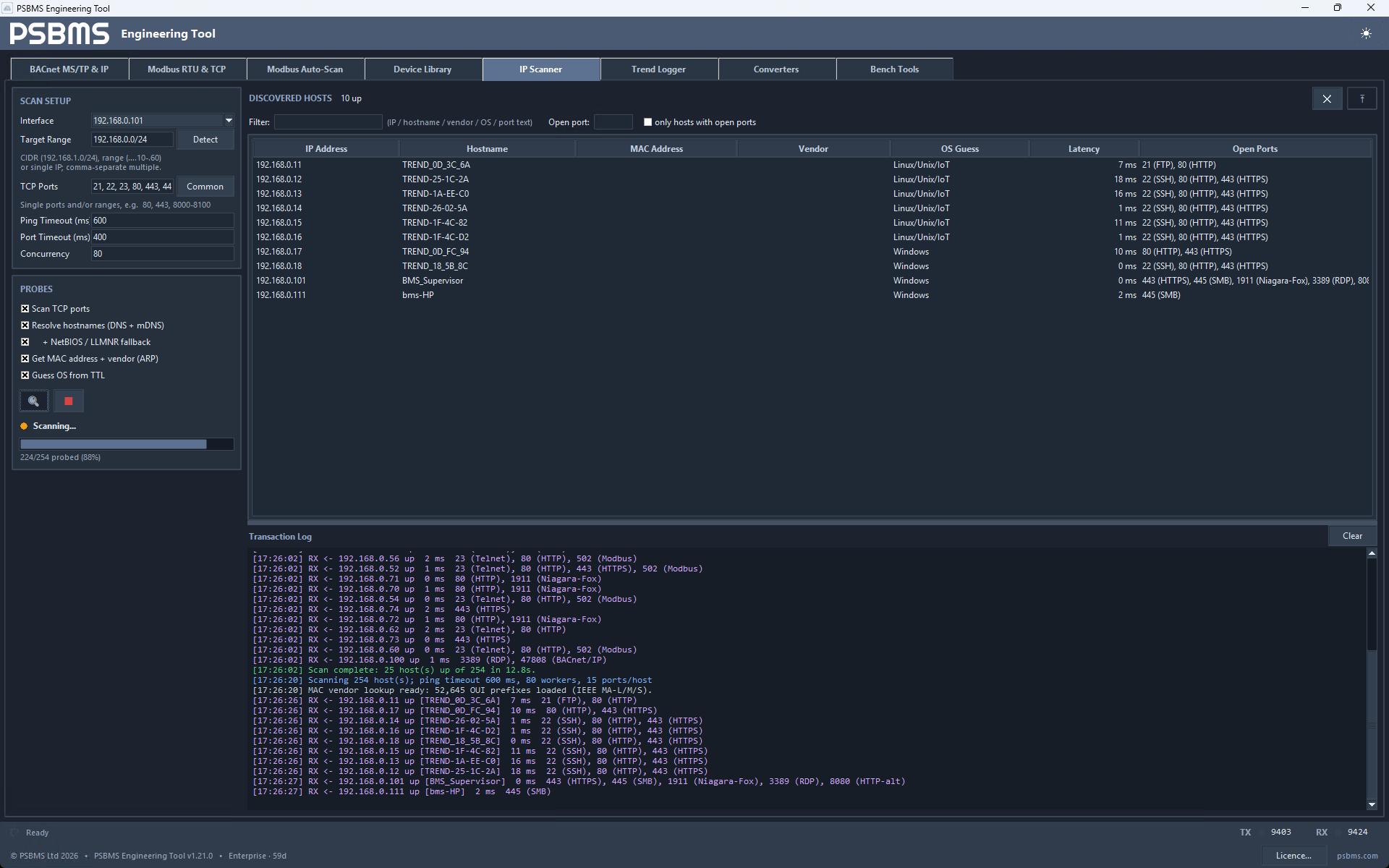Viewport: 1389px width, 868px height.
Task: Toggle Get MAC address + vendor (ARP)
Action: coord(25,359)
